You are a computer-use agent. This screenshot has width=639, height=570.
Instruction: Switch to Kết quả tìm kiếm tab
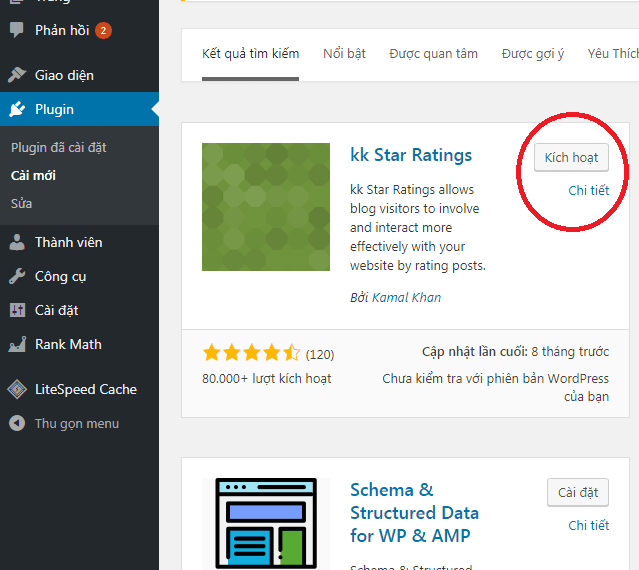pyautogui.click(x=251, y=54)
